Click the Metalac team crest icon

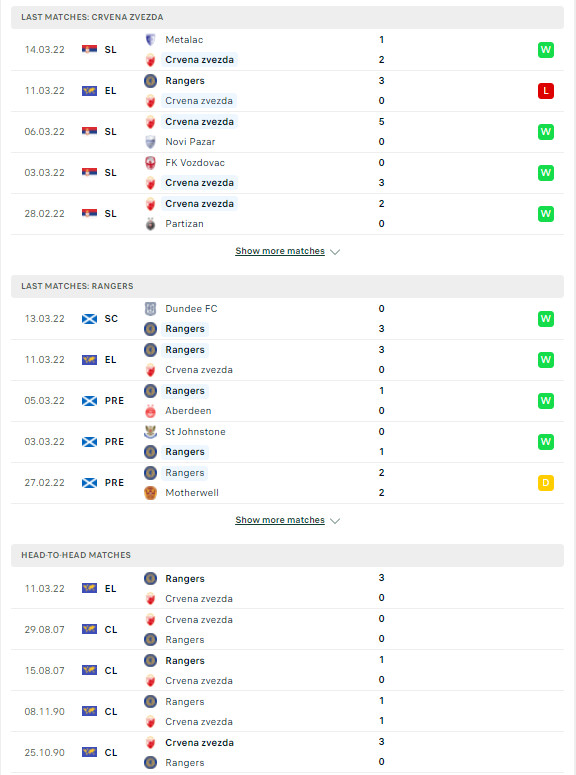tap(150, 40)
